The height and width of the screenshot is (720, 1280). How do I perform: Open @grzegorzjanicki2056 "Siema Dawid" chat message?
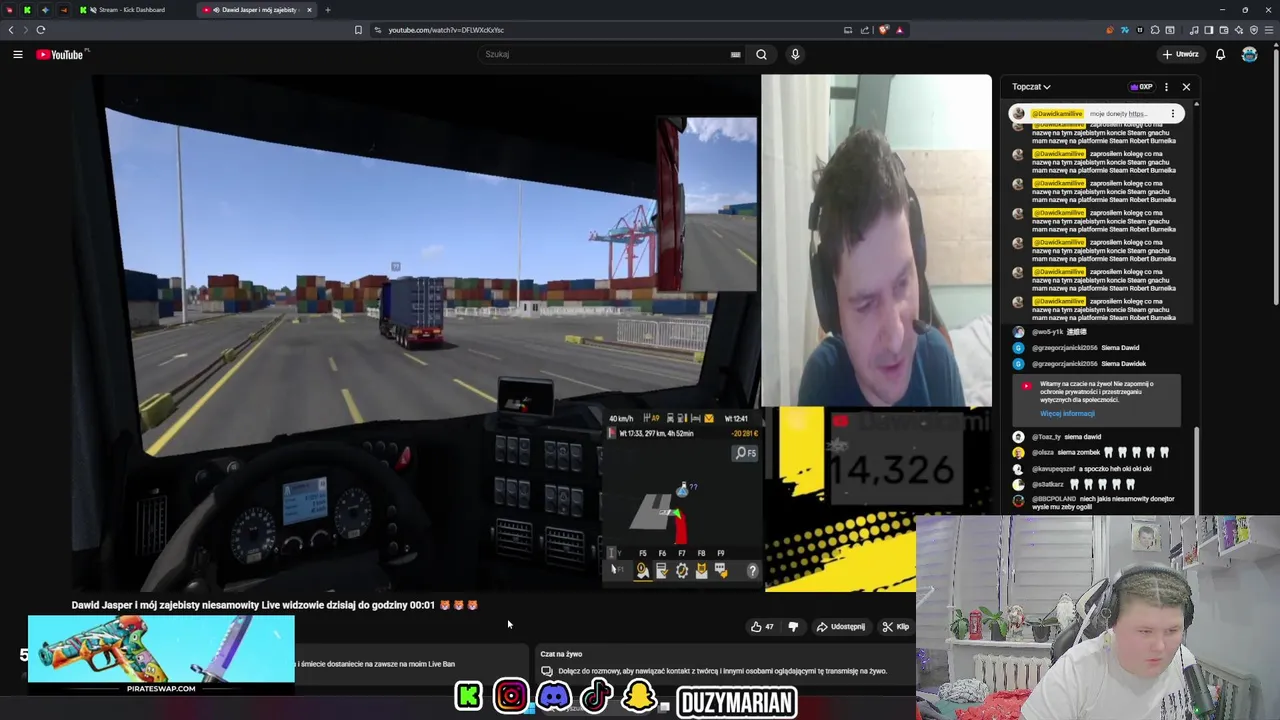click(1085, 348)
